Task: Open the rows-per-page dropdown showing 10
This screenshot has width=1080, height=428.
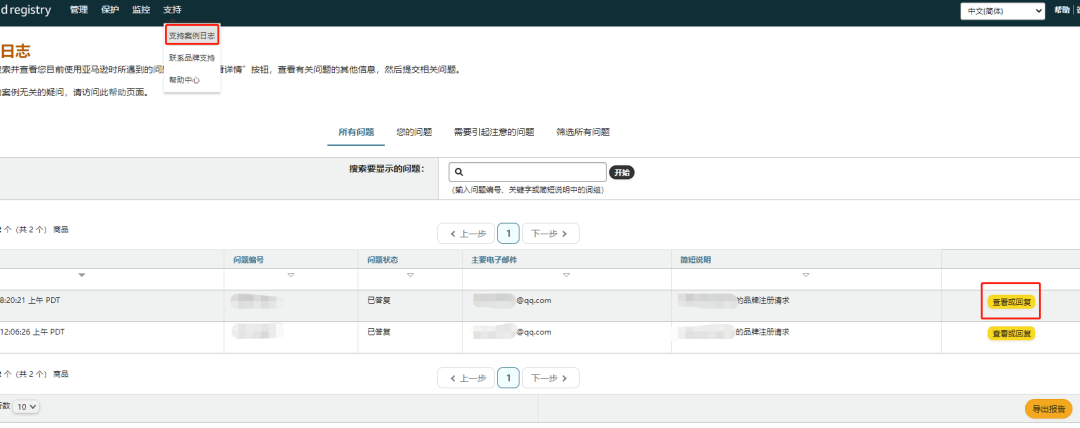Action: (x=28, y=407)
